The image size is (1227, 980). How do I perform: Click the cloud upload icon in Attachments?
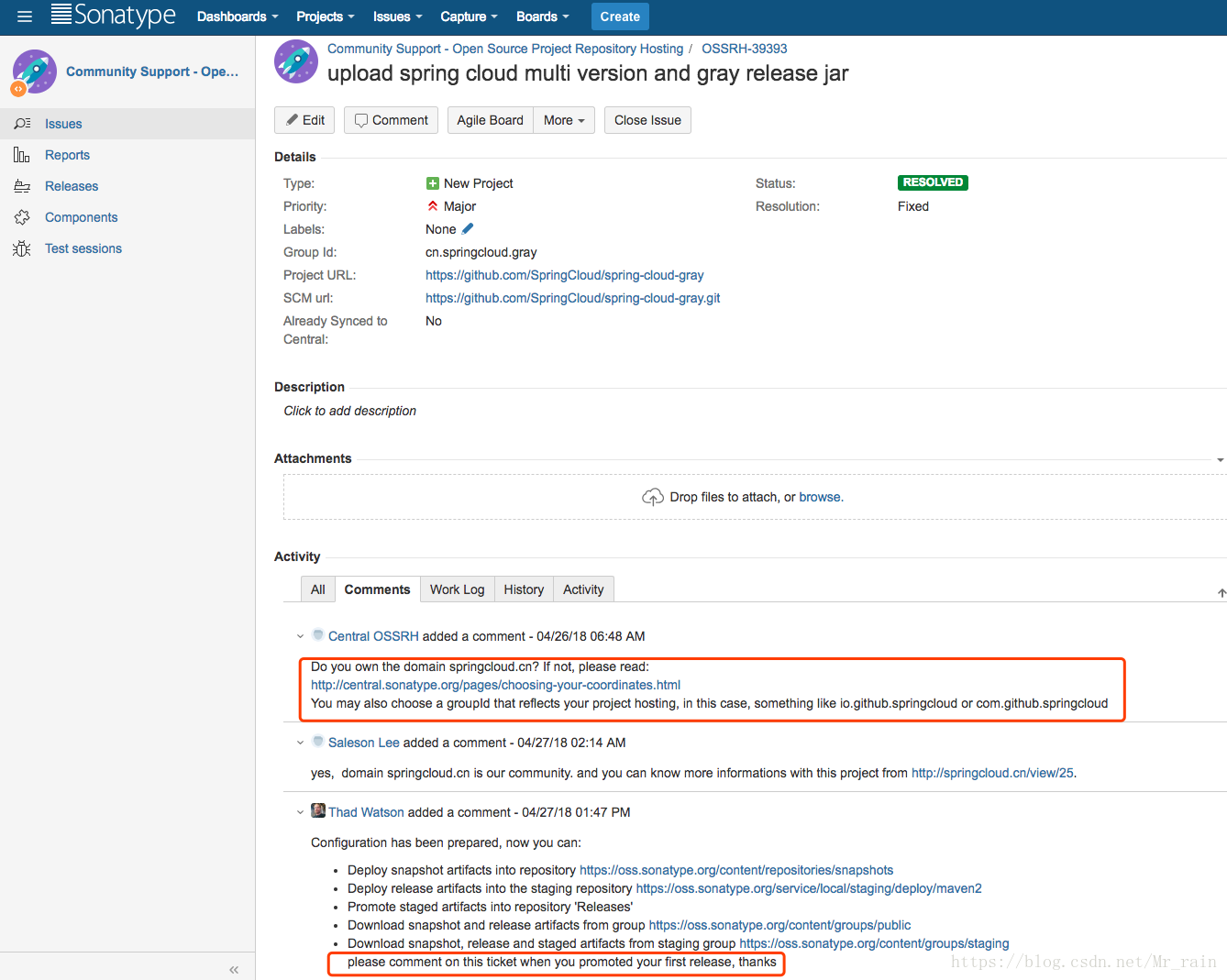coord(653,497)
